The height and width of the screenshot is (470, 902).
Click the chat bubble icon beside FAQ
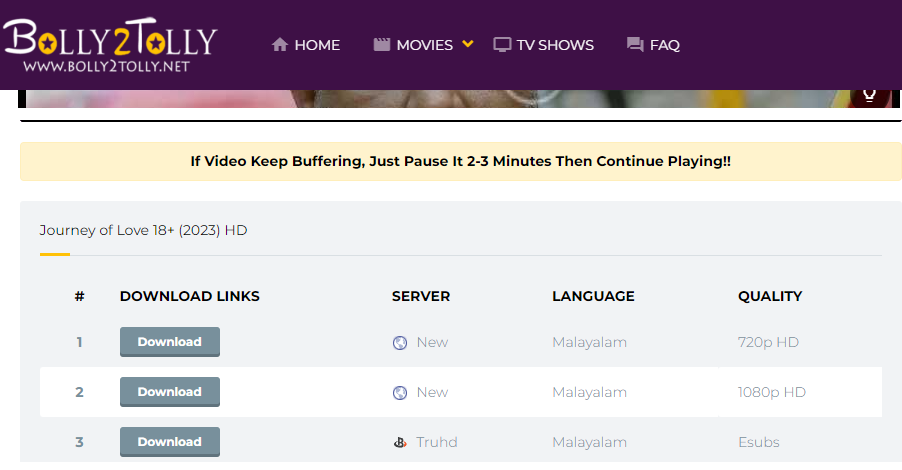point(634,45)
